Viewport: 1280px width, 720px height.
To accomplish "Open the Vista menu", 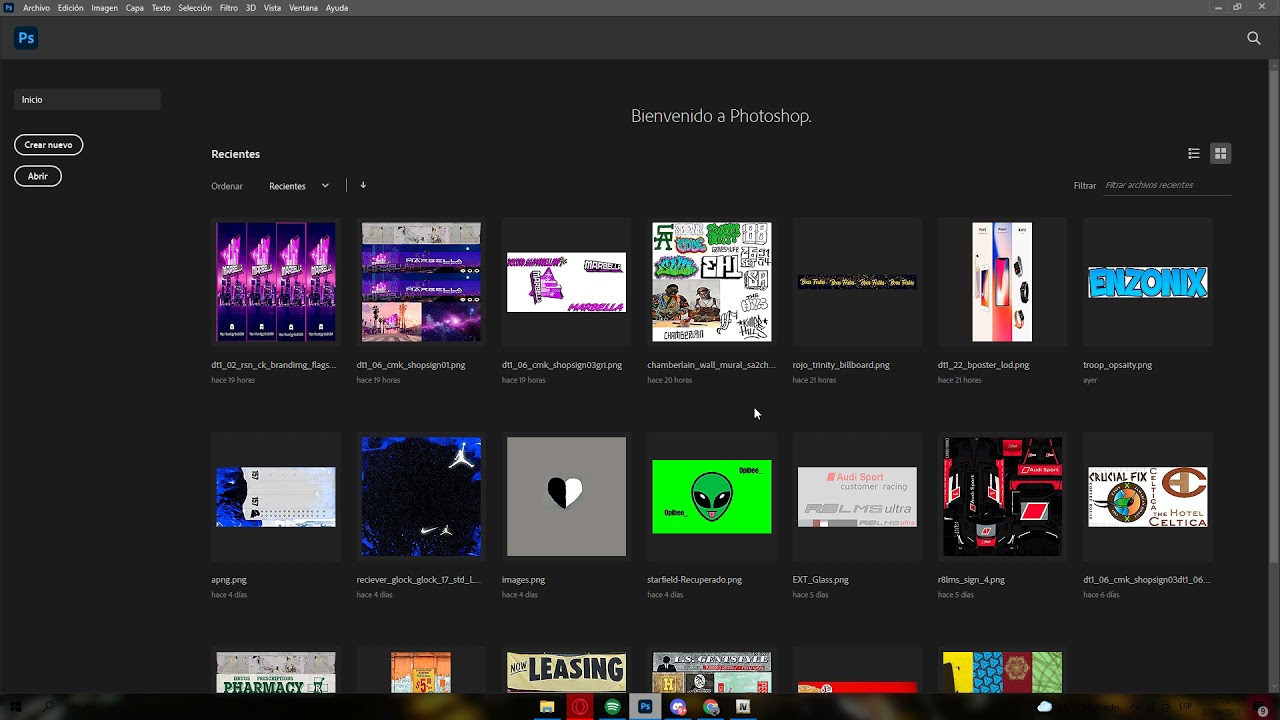I will 272,8.
